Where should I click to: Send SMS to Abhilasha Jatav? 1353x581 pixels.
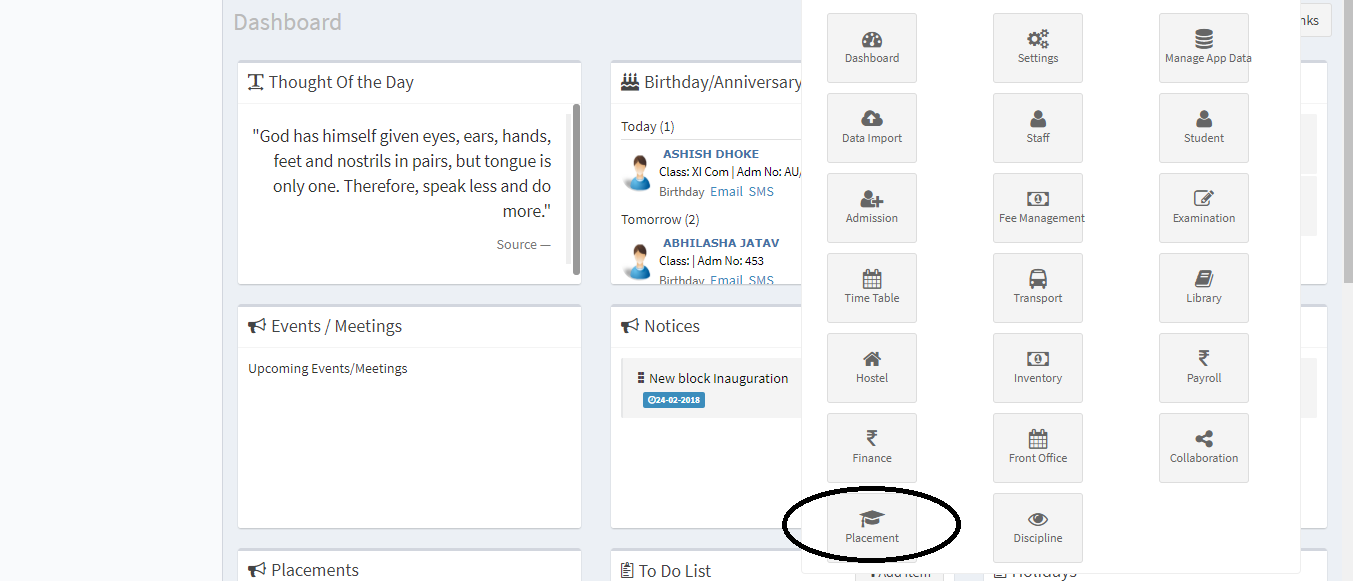[761, 280]
